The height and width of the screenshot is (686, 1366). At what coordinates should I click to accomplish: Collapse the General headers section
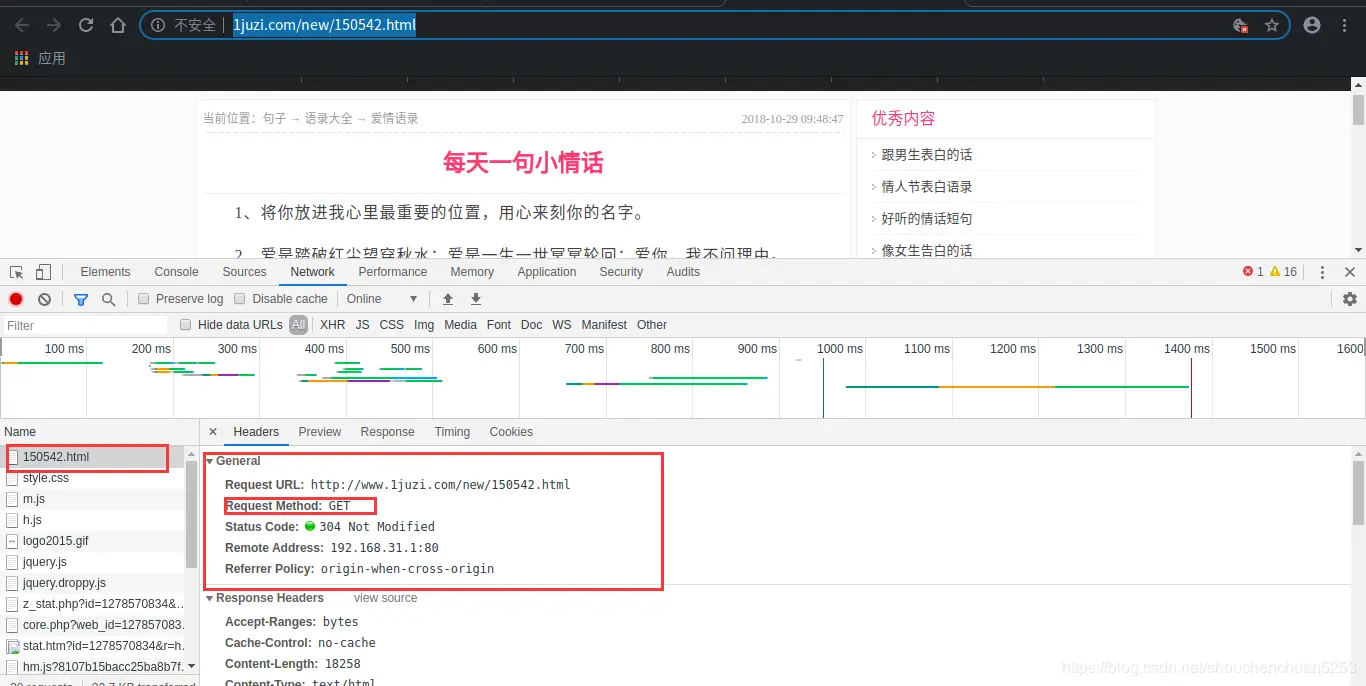(210, 460)
